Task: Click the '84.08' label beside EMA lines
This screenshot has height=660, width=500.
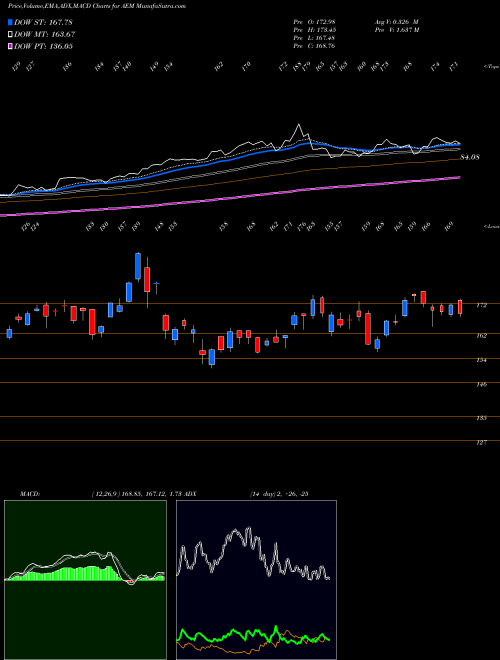Action: coord(470,157)
